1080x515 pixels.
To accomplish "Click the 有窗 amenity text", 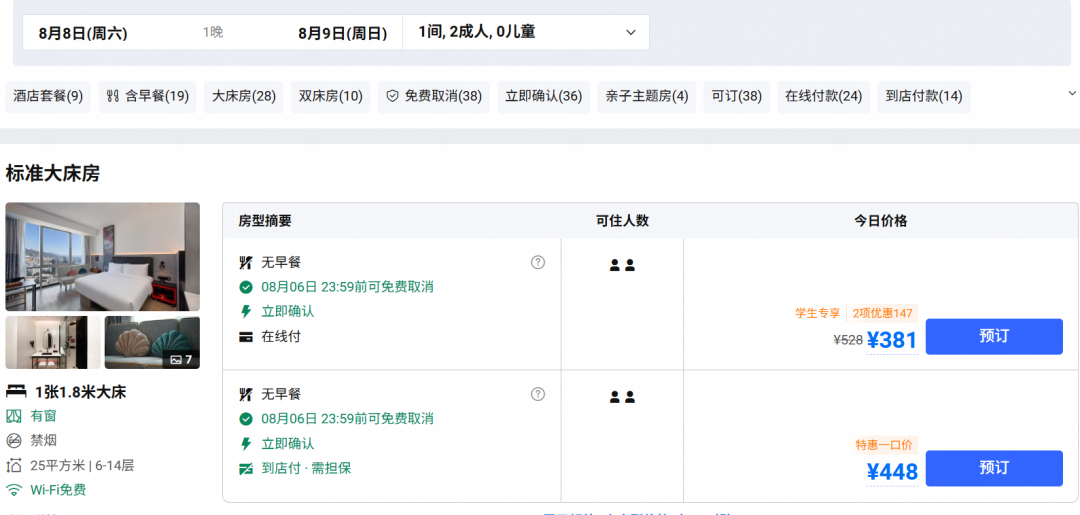I will pos(43,416).
